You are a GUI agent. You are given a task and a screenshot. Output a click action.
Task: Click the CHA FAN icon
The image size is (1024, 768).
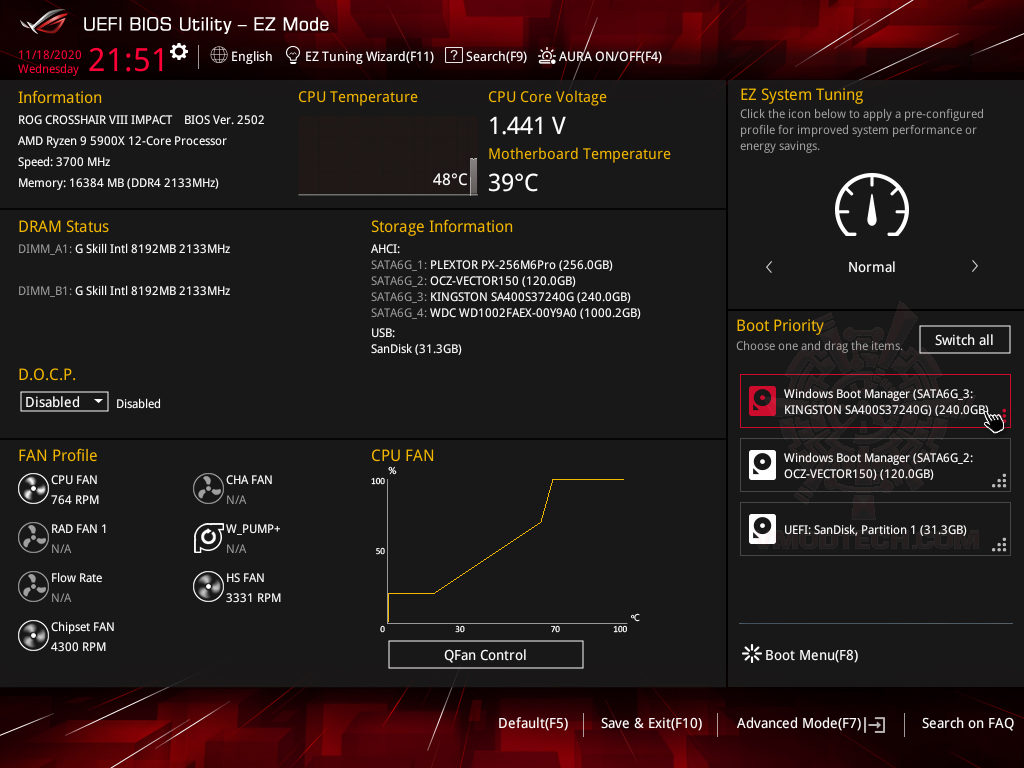(208, 488)
